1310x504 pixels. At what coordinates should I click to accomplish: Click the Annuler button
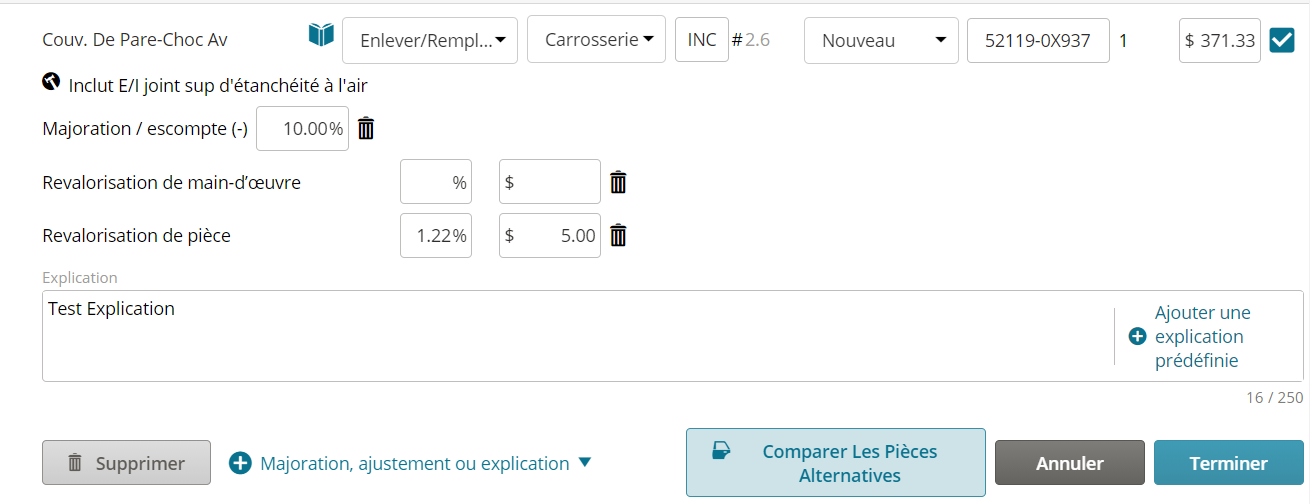(x=1070, y=463)
